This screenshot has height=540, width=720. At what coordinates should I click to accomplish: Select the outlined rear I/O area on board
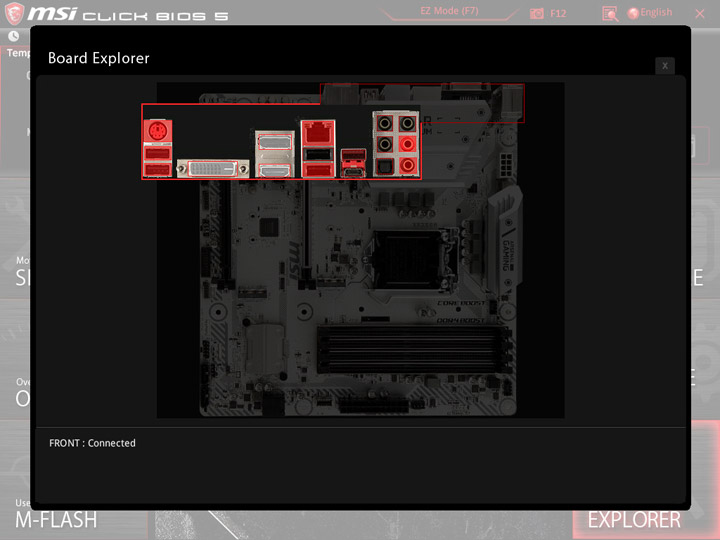422,103
